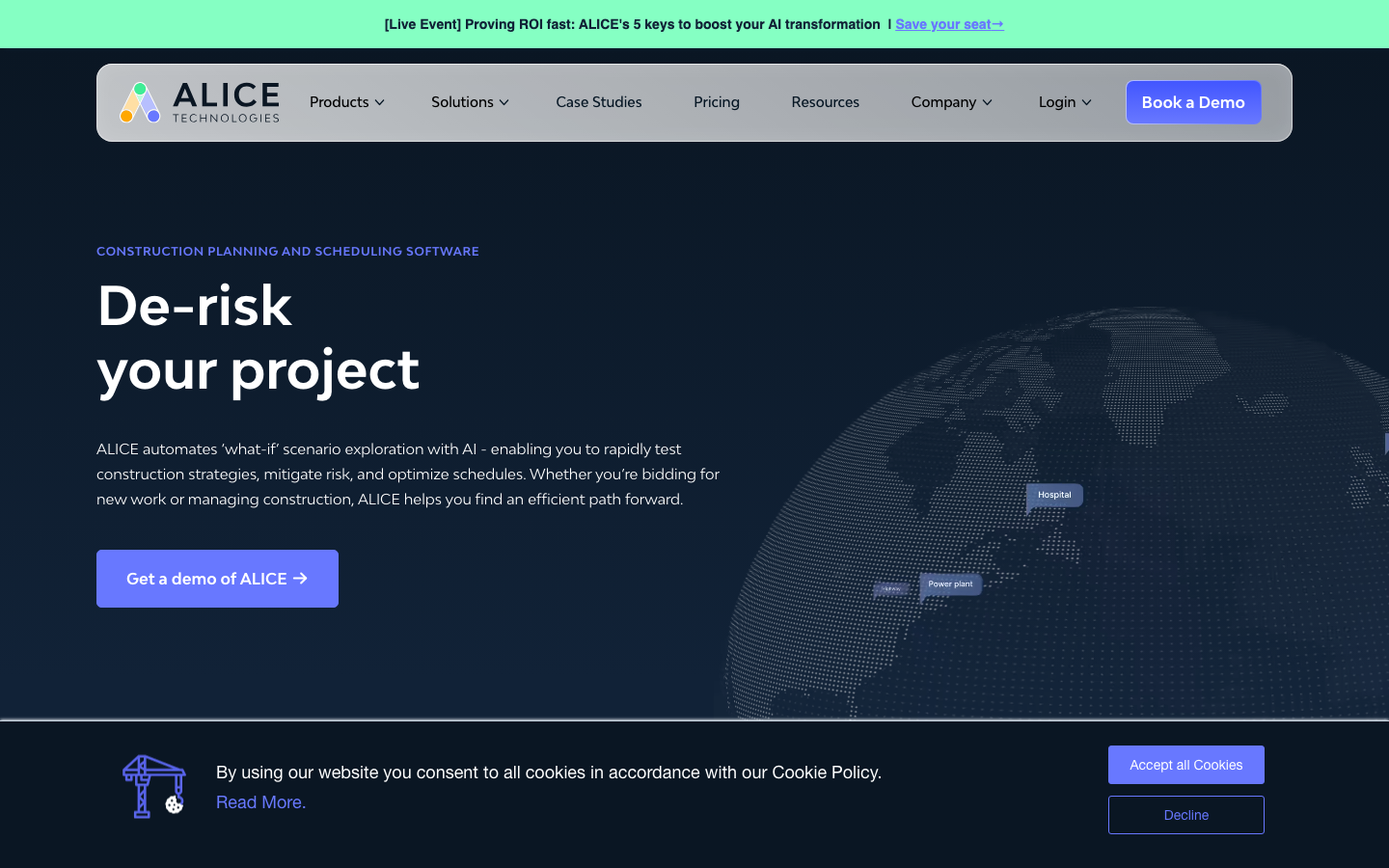
Task: Click the Hospital marker on the globe
Action: coord(1054,495)
